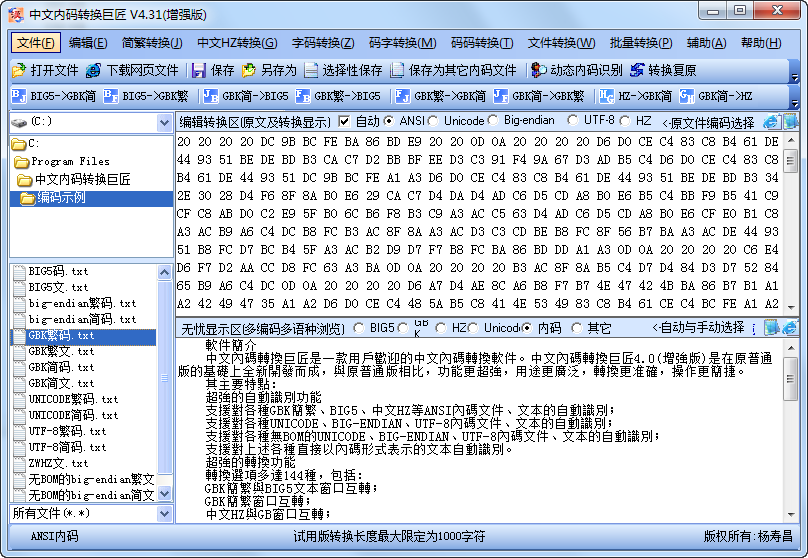Click GBK繁->GBK简 conversion icon
Screen dimensions: 808x558
(x=402, y=96)
